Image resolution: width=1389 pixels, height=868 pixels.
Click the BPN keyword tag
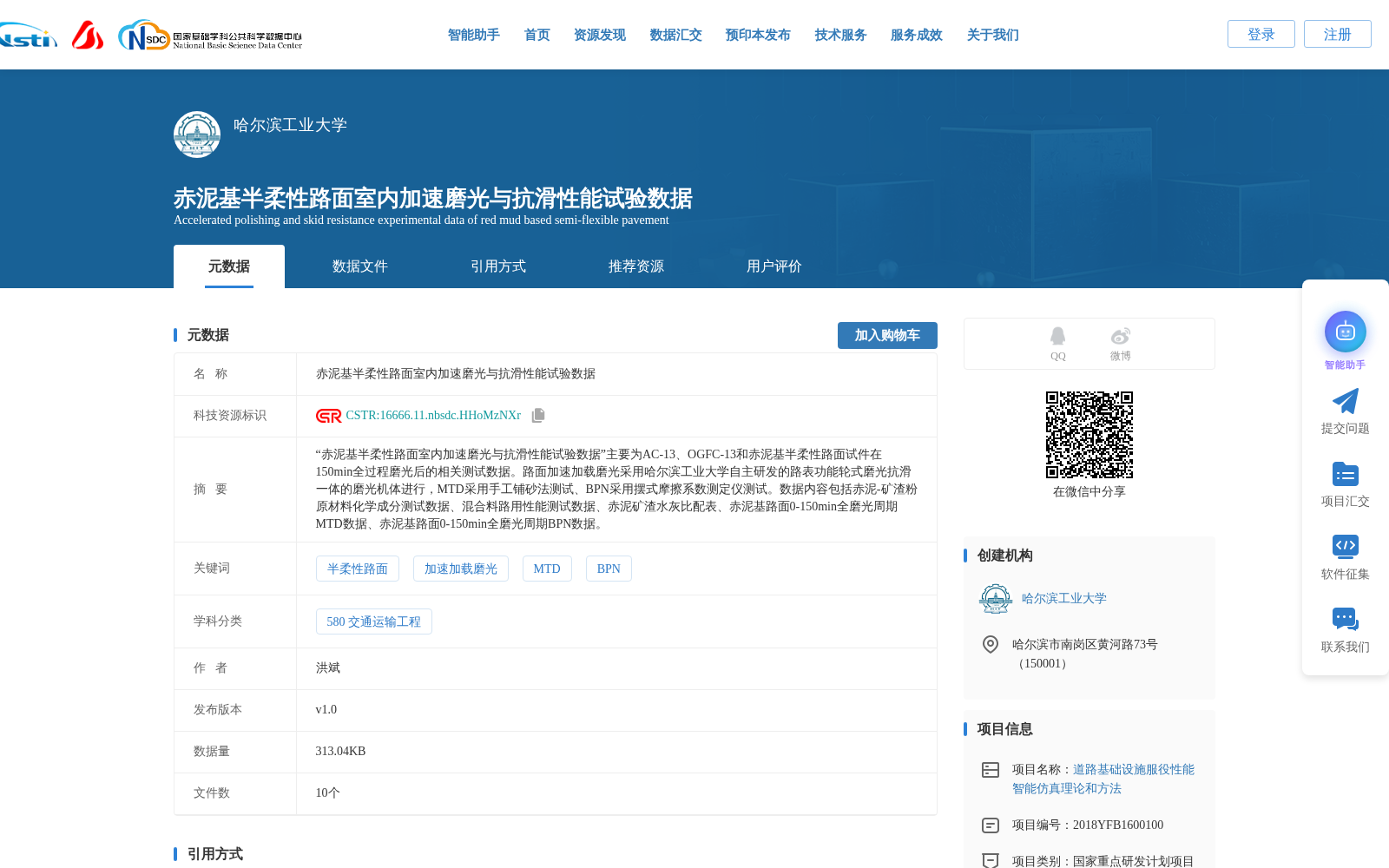tap(609, 569)
